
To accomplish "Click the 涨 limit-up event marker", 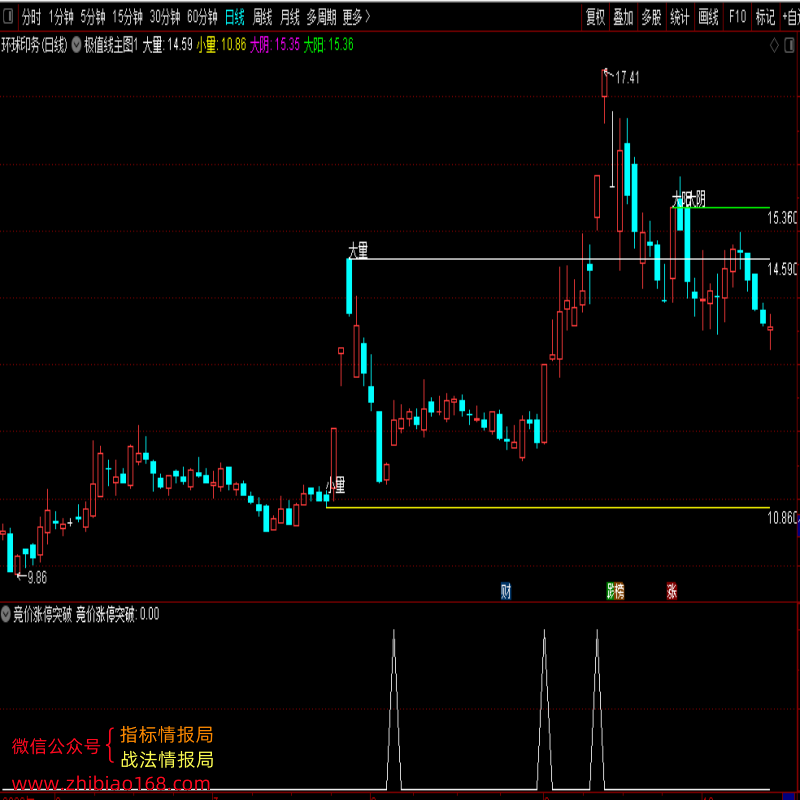I will [x=672, y=591].
